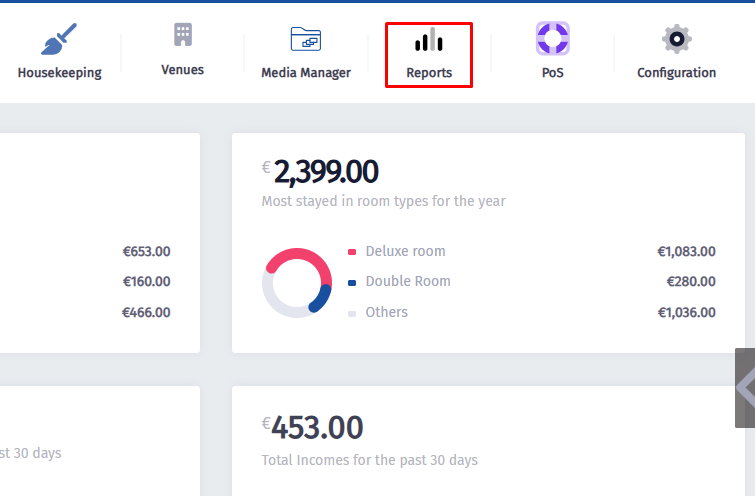Select the Double Room legend label
The width and height of the screenshot is (755, 496).
pos(408,281)
